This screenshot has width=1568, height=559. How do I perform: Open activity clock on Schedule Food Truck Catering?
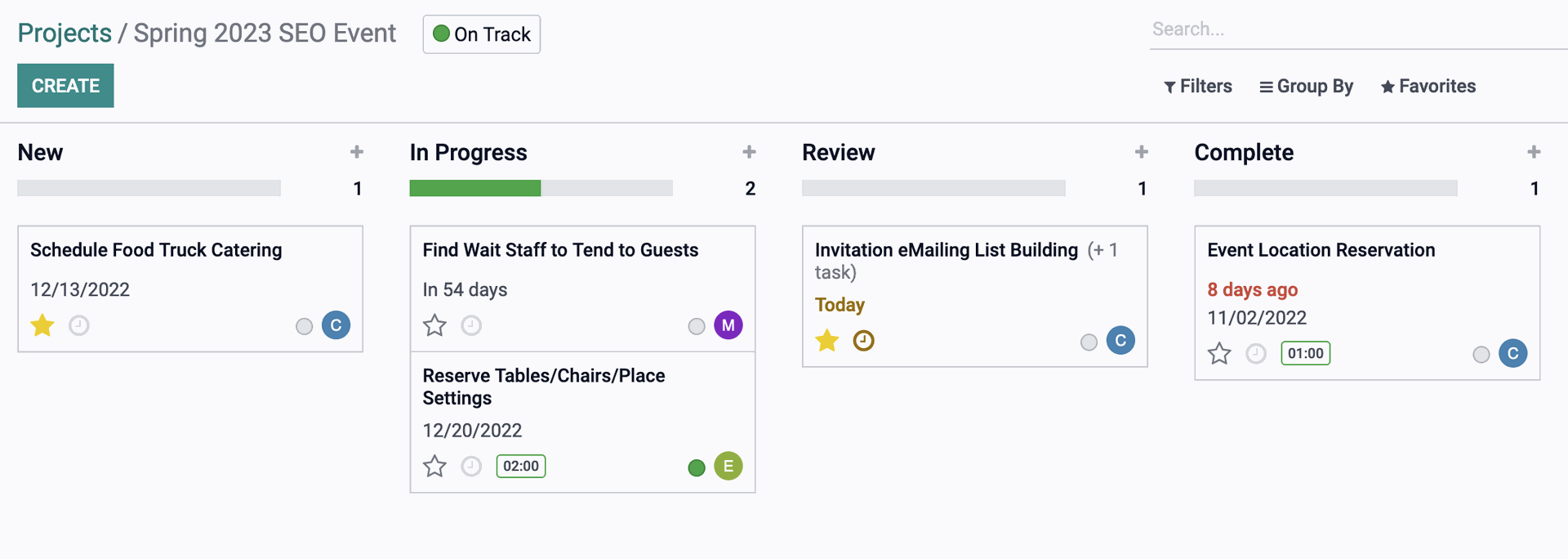pos(79,325)
